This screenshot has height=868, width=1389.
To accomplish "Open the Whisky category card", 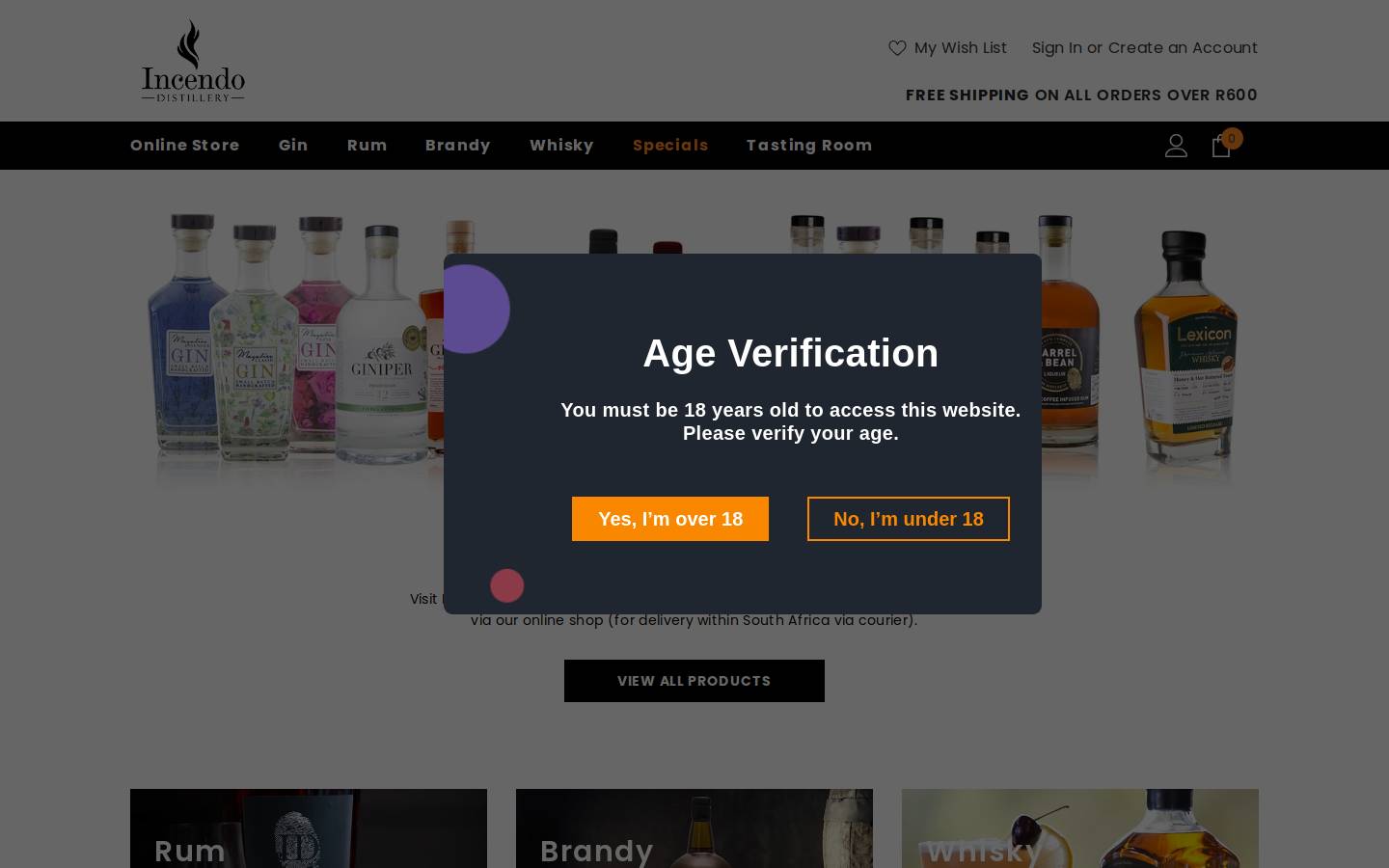I will (x=1080, y=828).
